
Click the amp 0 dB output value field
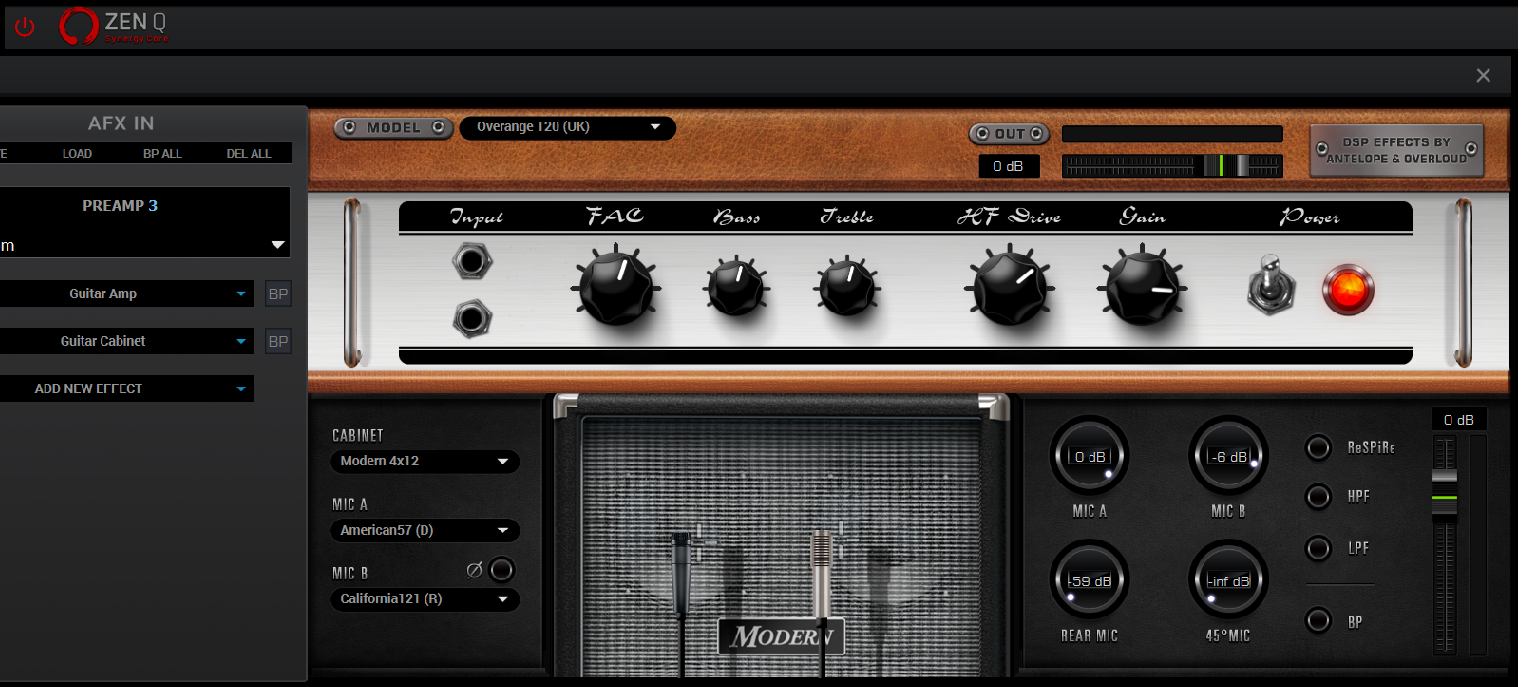pos(1009,167)
